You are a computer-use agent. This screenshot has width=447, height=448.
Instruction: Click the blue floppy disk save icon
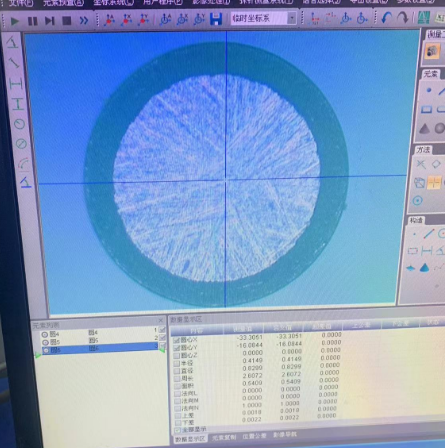pos(216,19)
